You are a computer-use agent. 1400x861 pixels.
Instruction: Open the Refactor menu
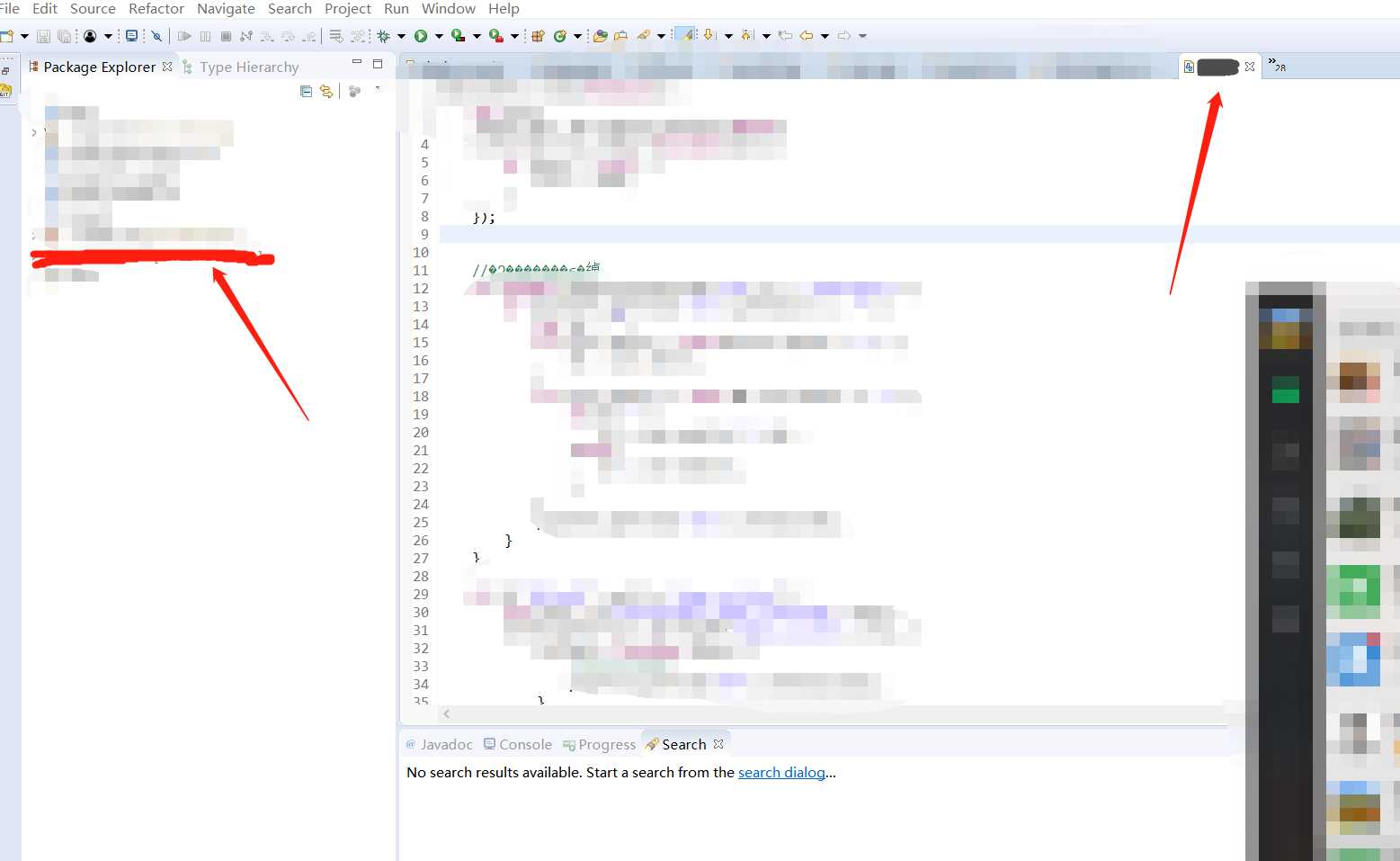pyautogui.click(x=156, y=8)
